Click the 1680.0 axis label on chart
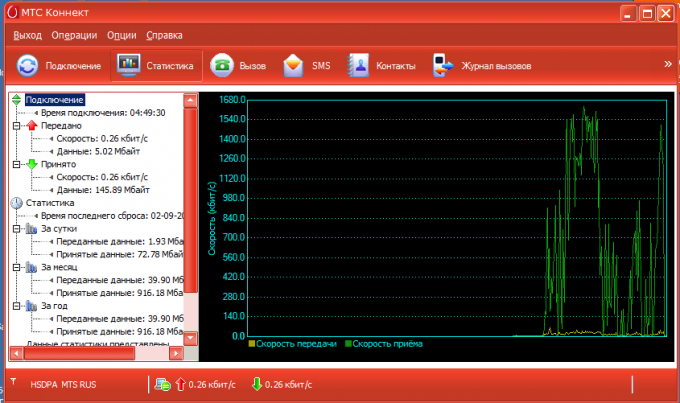 (x=232, y=100)
